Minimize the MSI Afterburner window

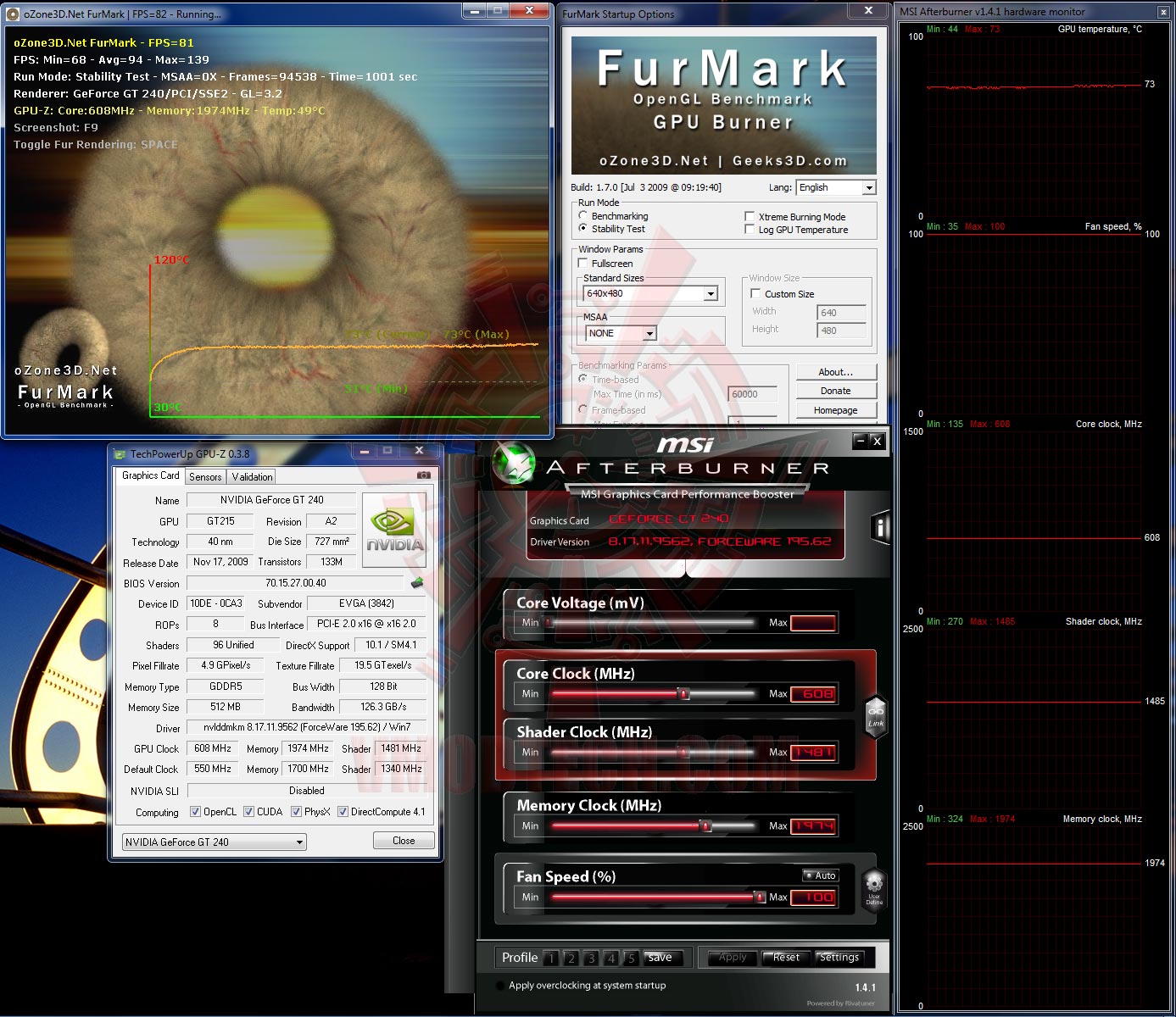(x=861, y=441)
